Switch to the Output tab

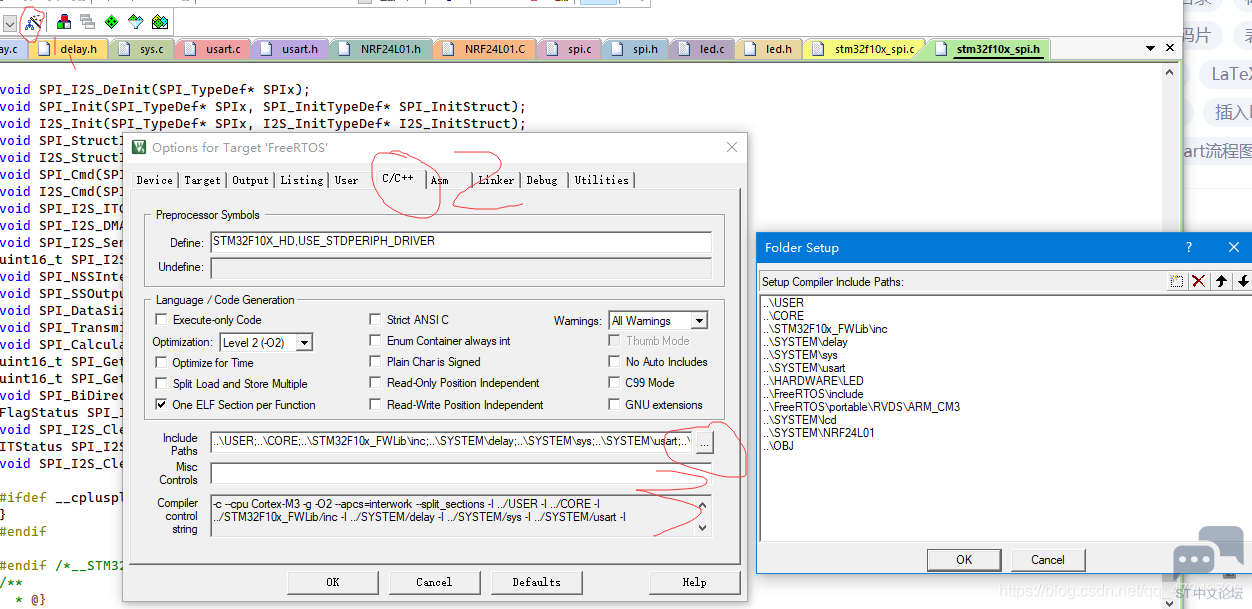coord(250,180)
